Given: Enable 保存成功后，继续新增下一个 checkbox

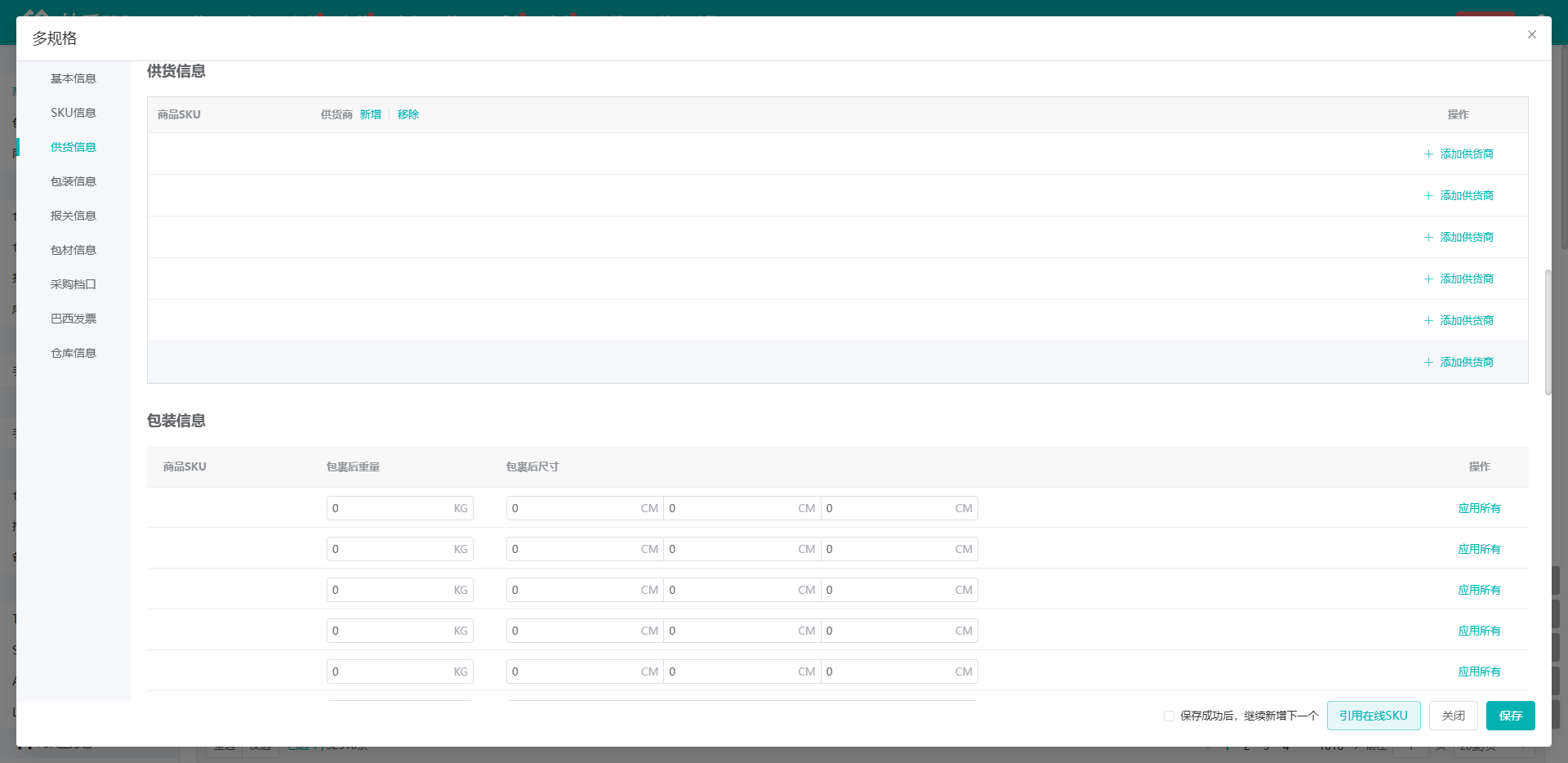Looking at the screenshot, I should tap(1169, 716).
